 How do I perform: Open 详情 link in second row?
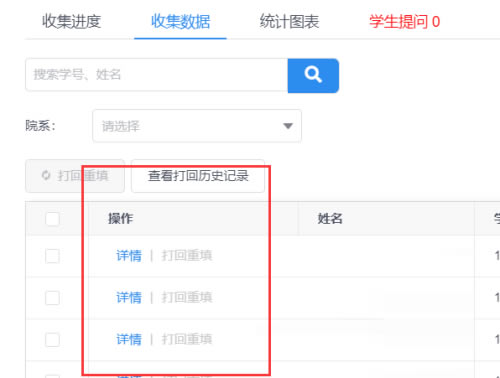point(129,297)
